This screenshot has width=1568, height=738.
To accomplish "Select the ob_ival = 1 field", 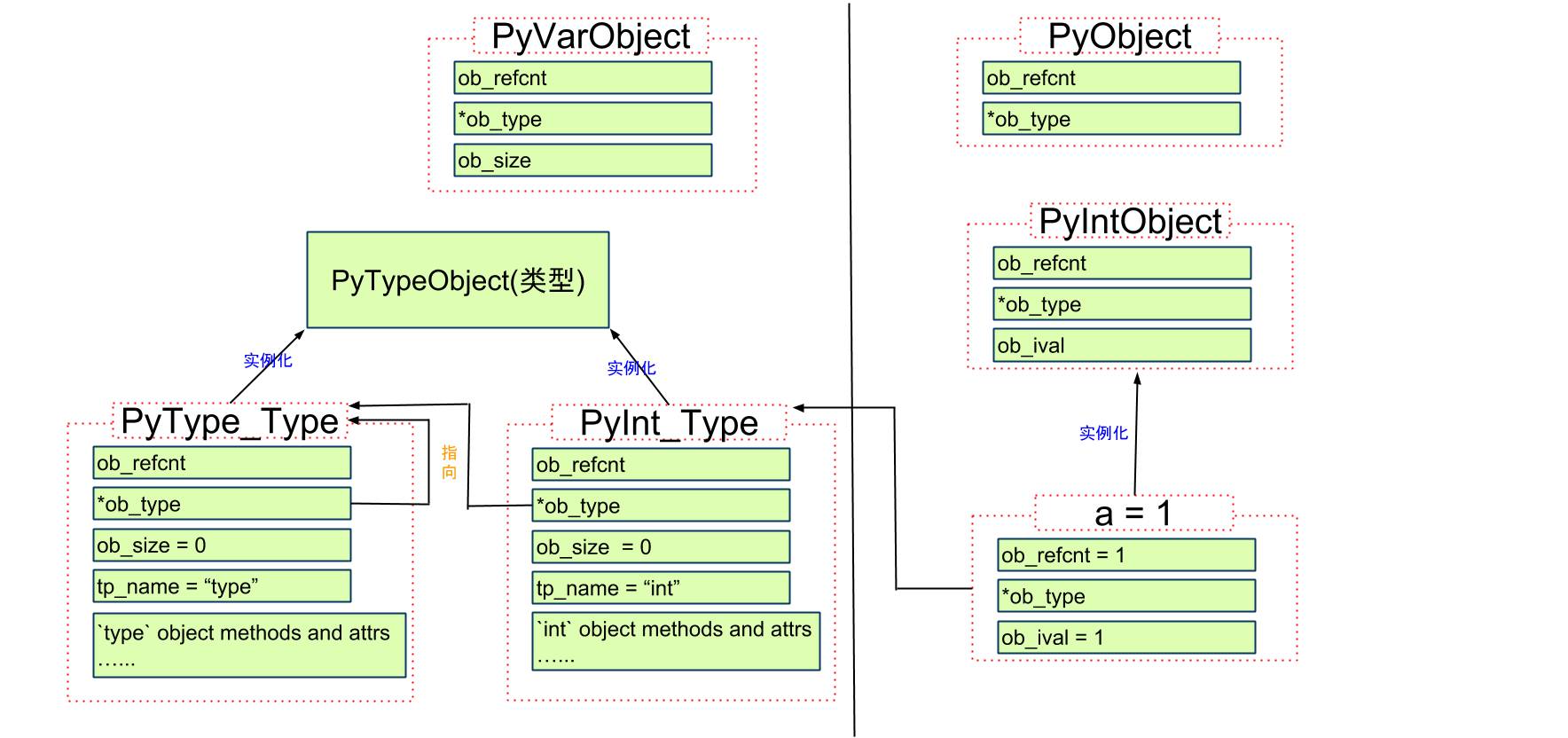I will (x=1126, y=638).
